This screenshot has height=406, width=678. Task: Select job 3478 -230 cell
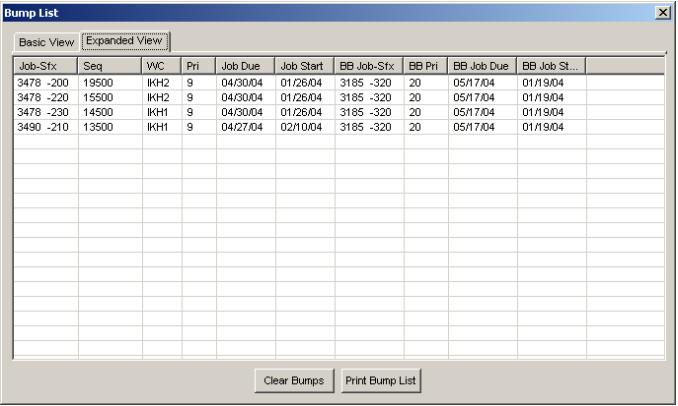(x=46, y=112)
